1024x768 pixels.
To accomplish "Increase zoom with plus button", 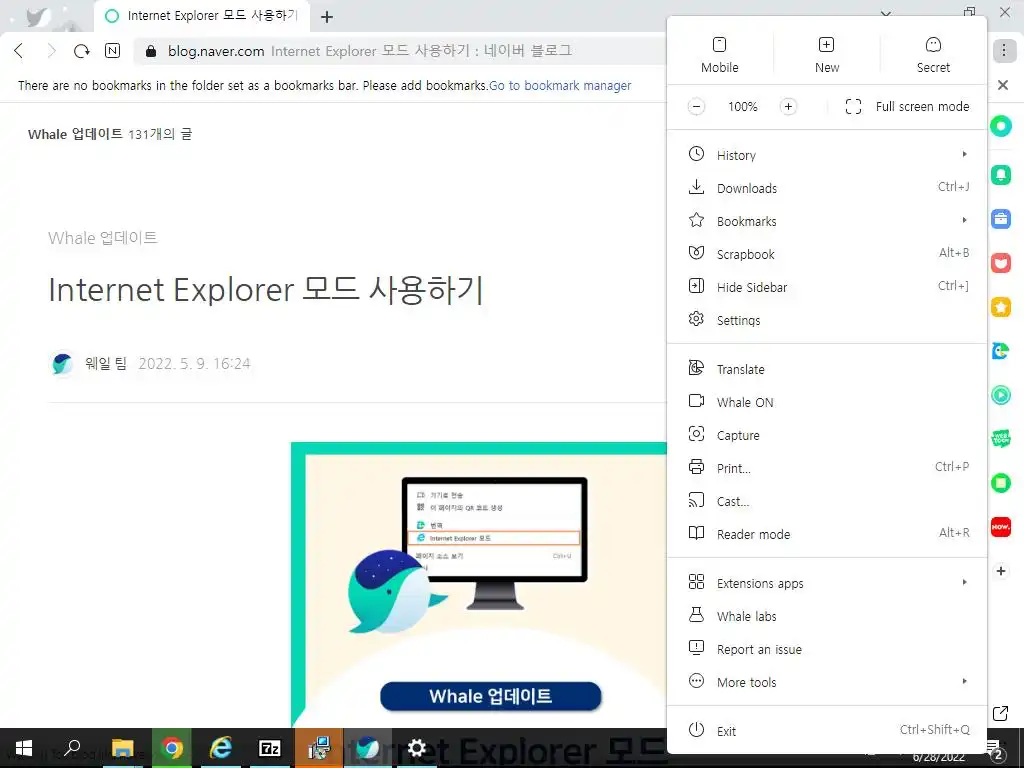I will tap(788, 106).
